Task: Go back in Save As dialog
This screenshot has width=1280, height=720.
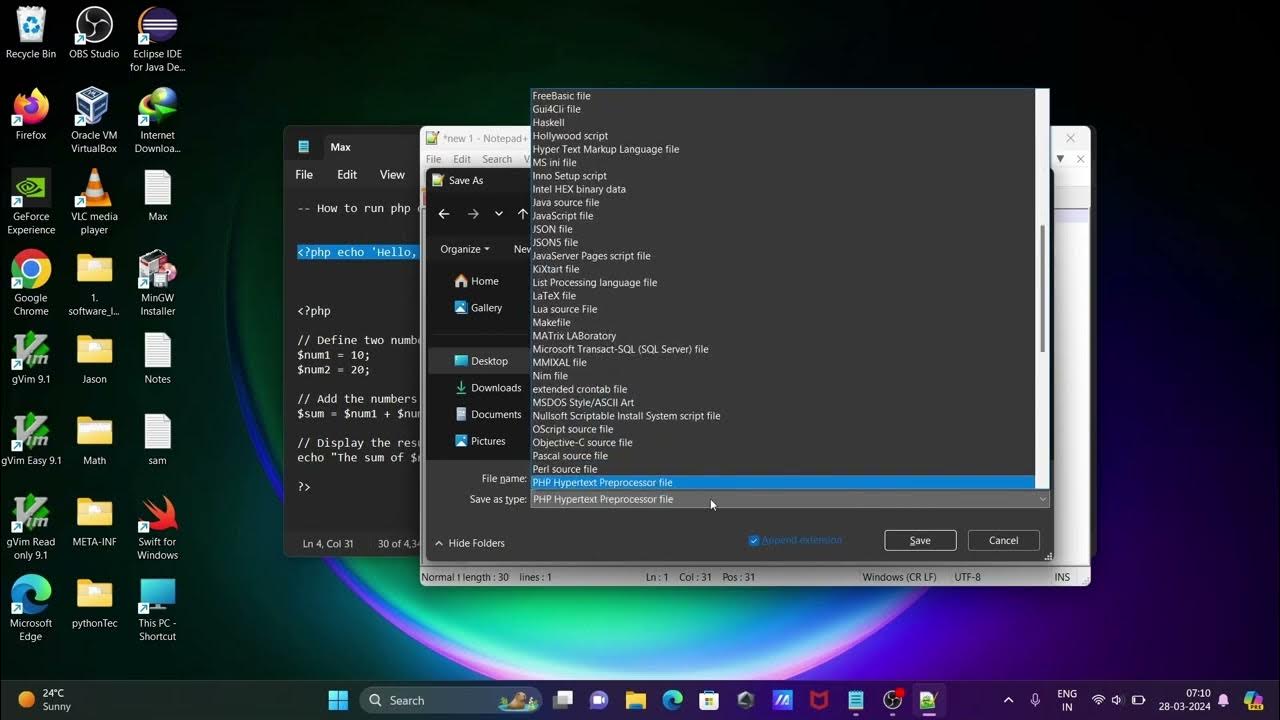Action: [x=444, y=214]
